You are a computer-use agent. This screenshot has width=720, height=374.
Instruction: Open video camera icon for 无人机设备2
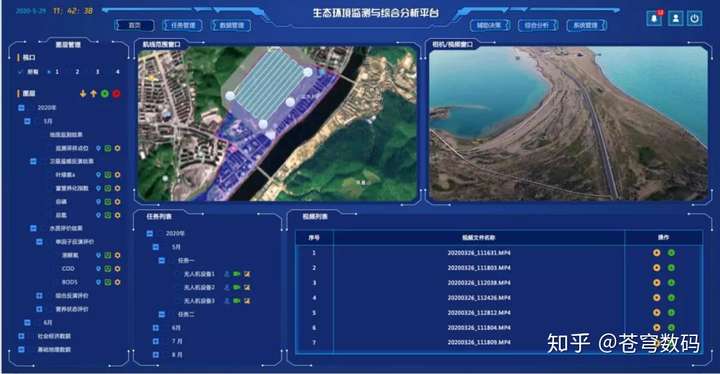click(x=236, y=287)
